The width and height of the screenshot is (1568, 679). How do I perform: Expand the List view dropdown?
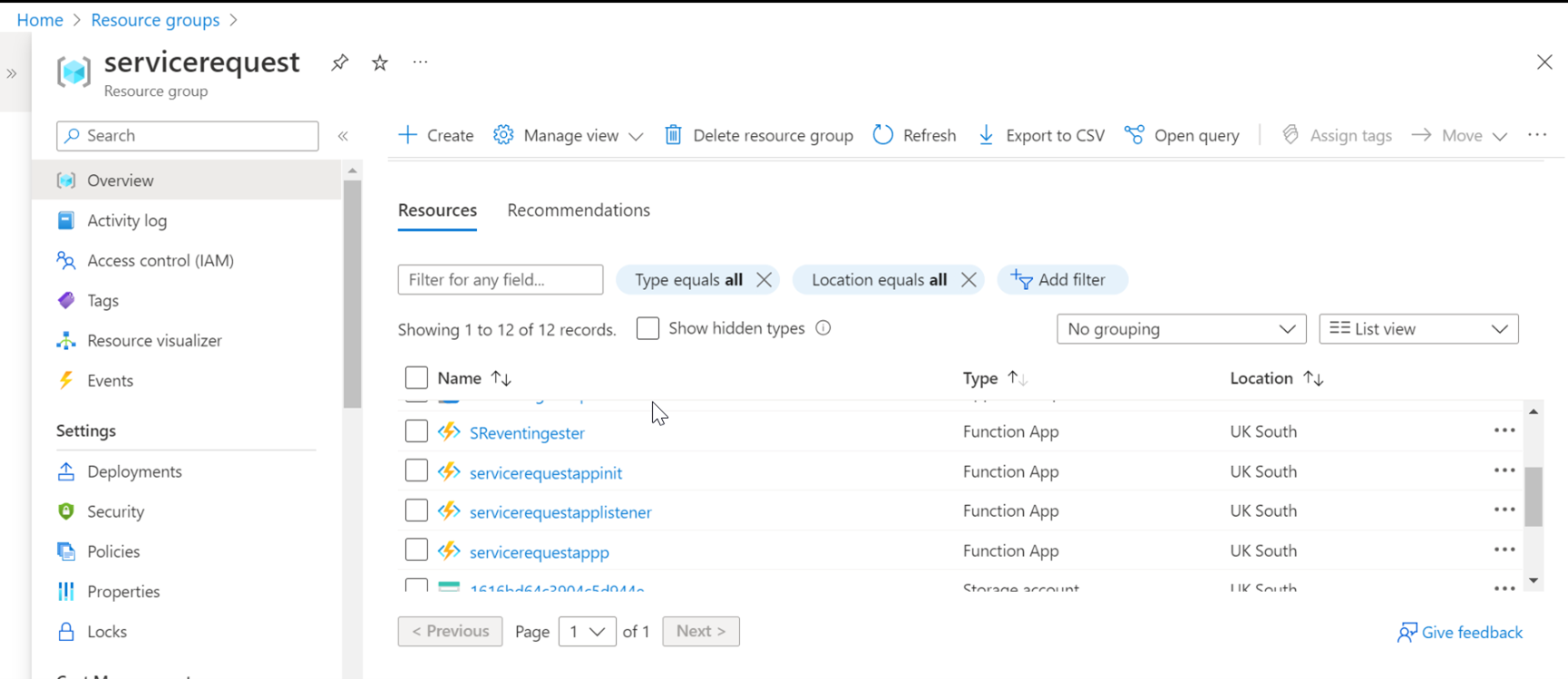pyautogui.click(x=1418, y=329)
